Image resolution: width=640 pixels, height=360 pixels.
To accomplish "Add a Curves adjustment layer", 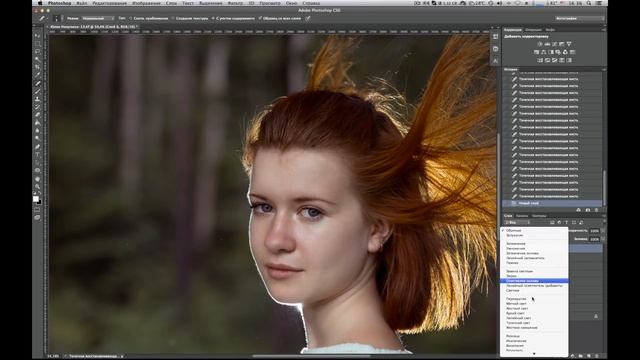I will click(554, 44).
